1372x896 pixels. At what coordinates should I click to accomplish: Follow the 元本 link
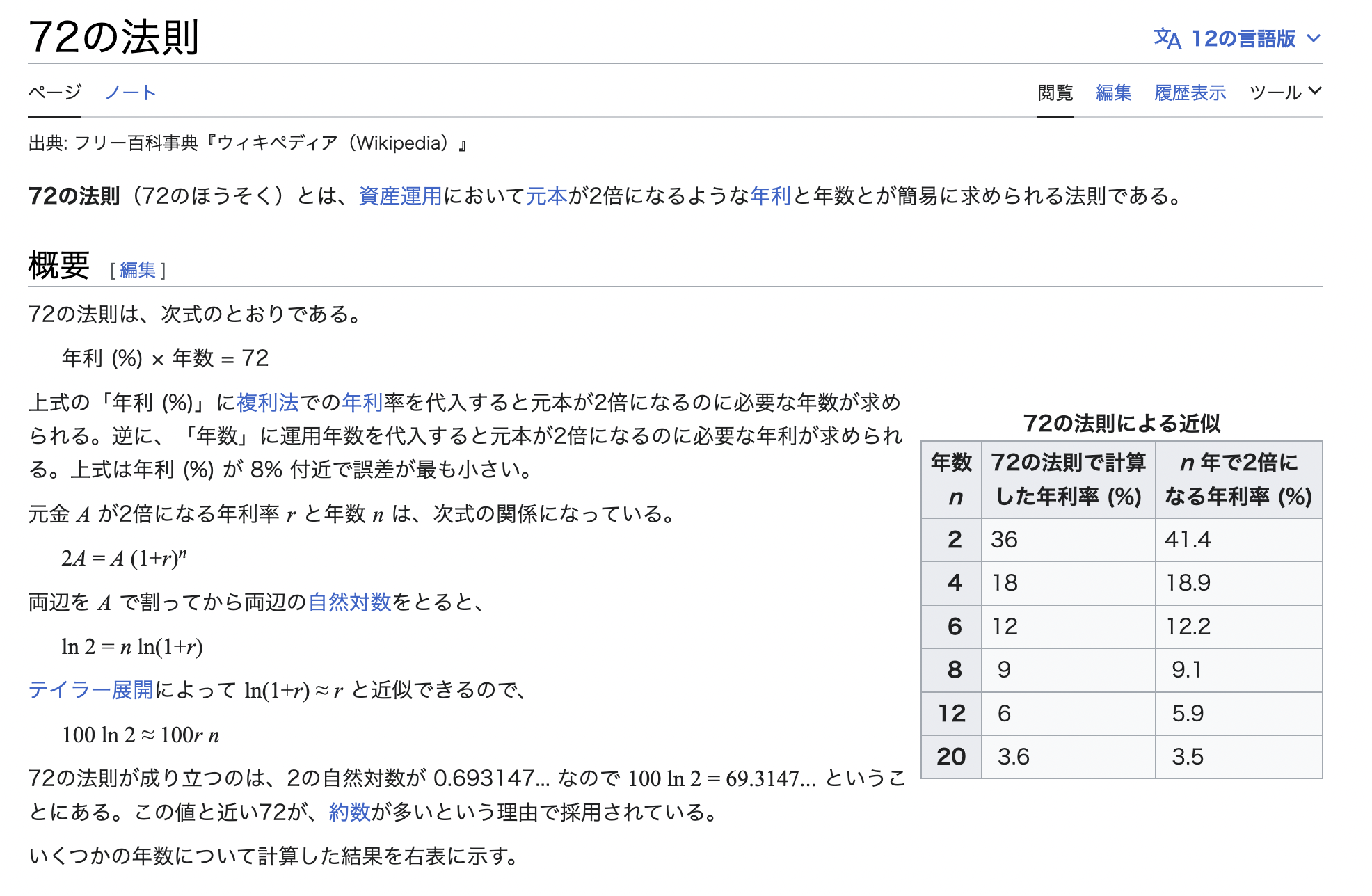(547, 196)
